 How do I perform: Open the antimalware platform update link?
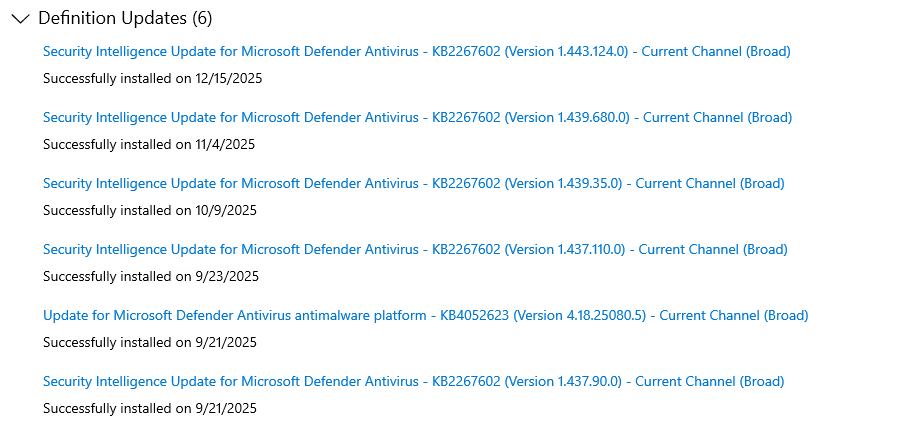425,315
